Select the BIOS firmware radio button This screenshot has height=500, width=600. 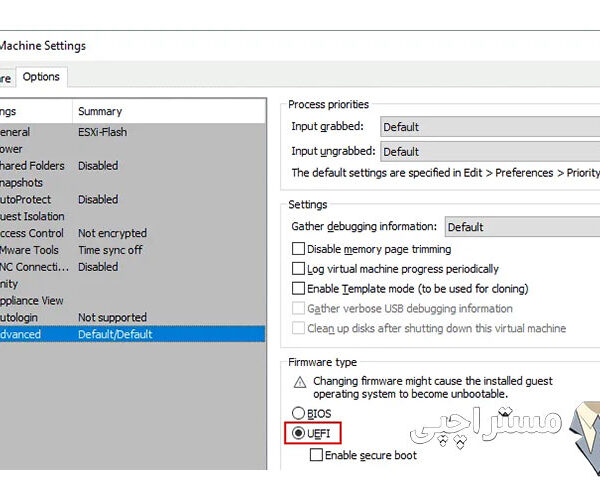pos(298,413)
